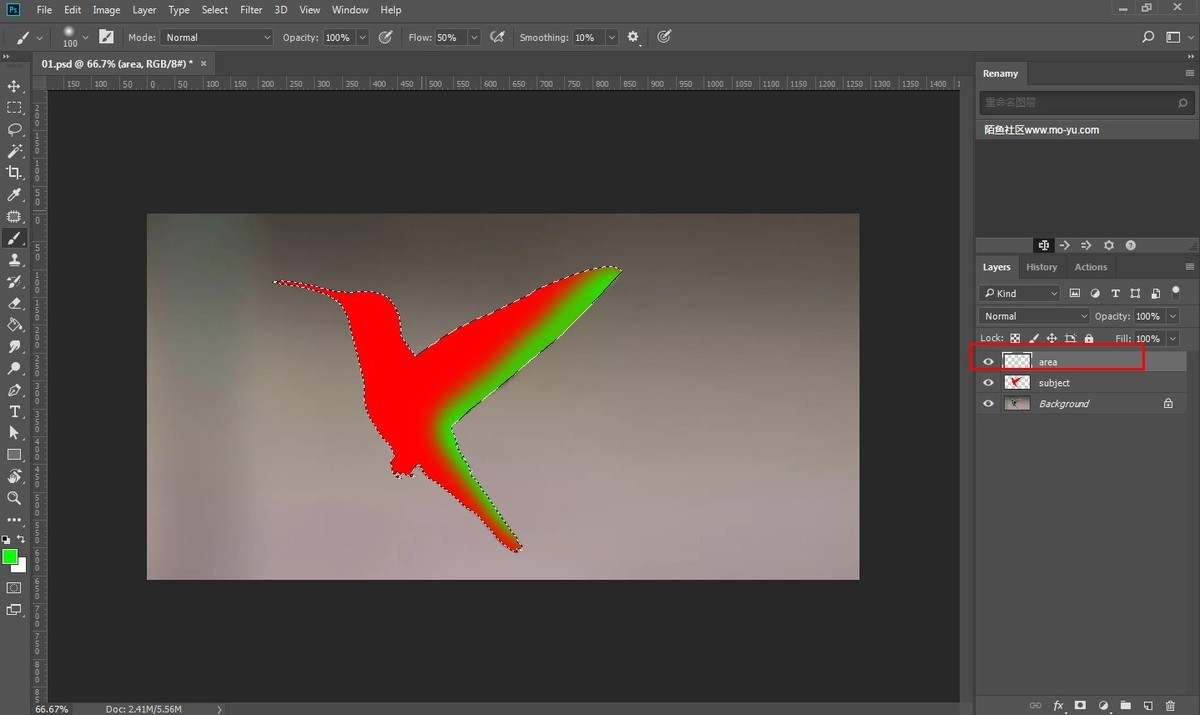
Task: Select the Move tool
Action: click(x=14, y=87)
